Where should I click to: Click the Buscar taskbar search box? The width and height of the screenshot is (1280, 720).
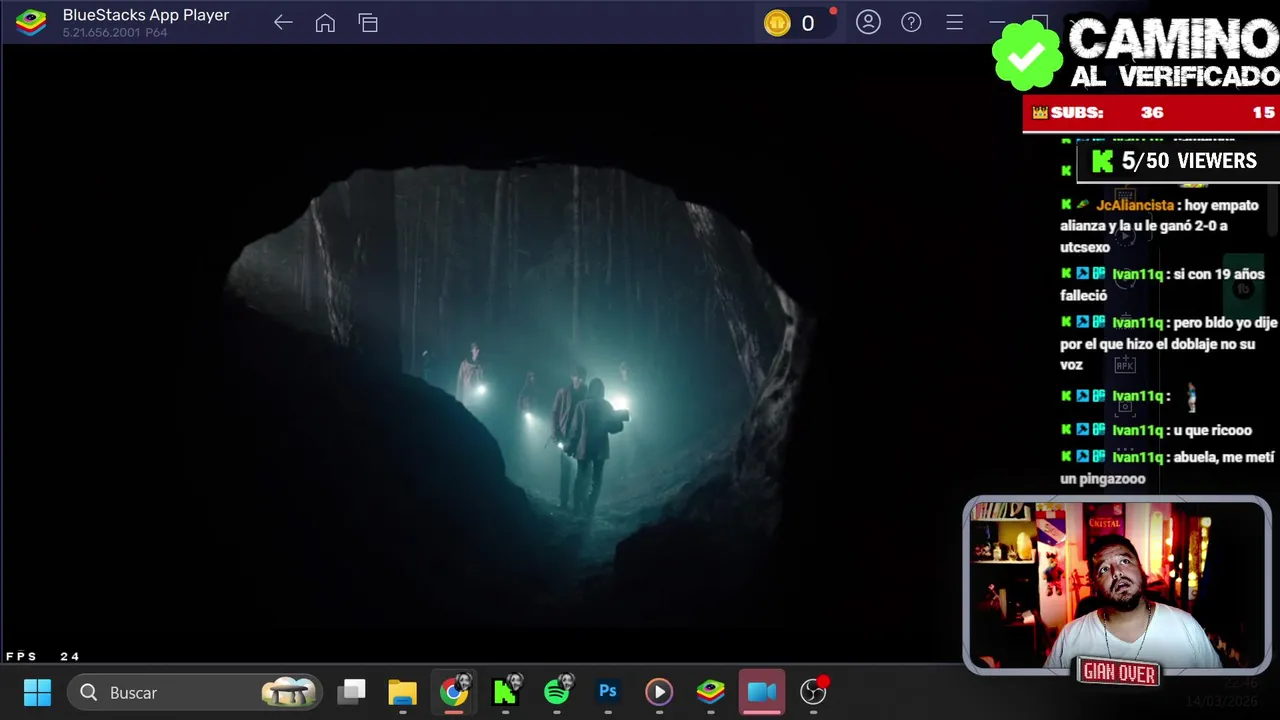click(x=195, y=692)
